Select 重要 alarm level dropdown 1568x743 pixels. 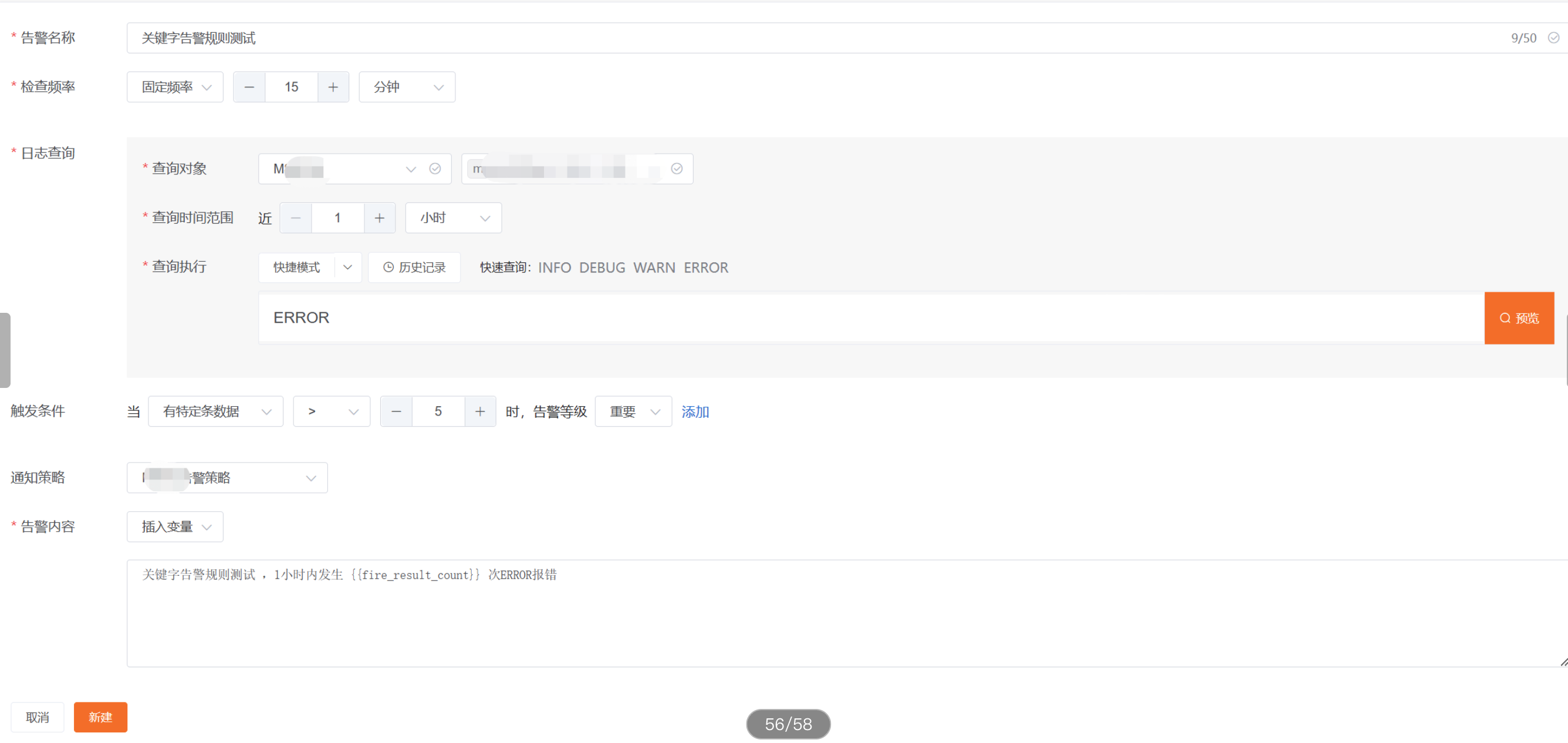tap(633, 411)
